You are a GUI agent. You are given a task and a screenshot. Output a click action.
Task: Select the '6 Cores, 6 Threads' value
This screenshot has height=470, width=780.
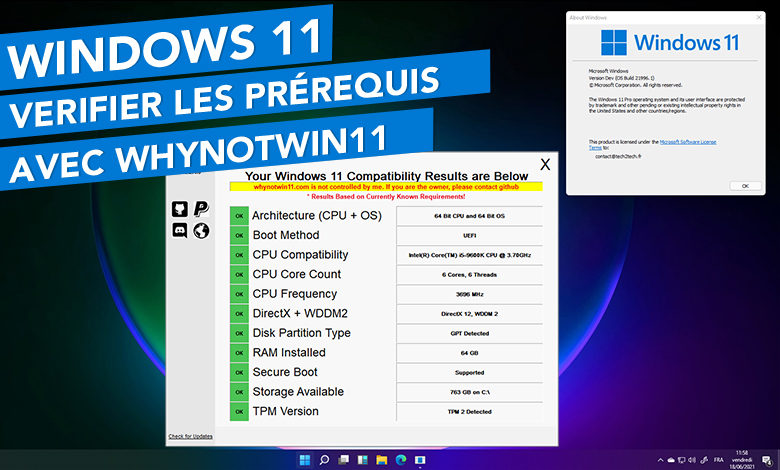click(x=470, y=275)
